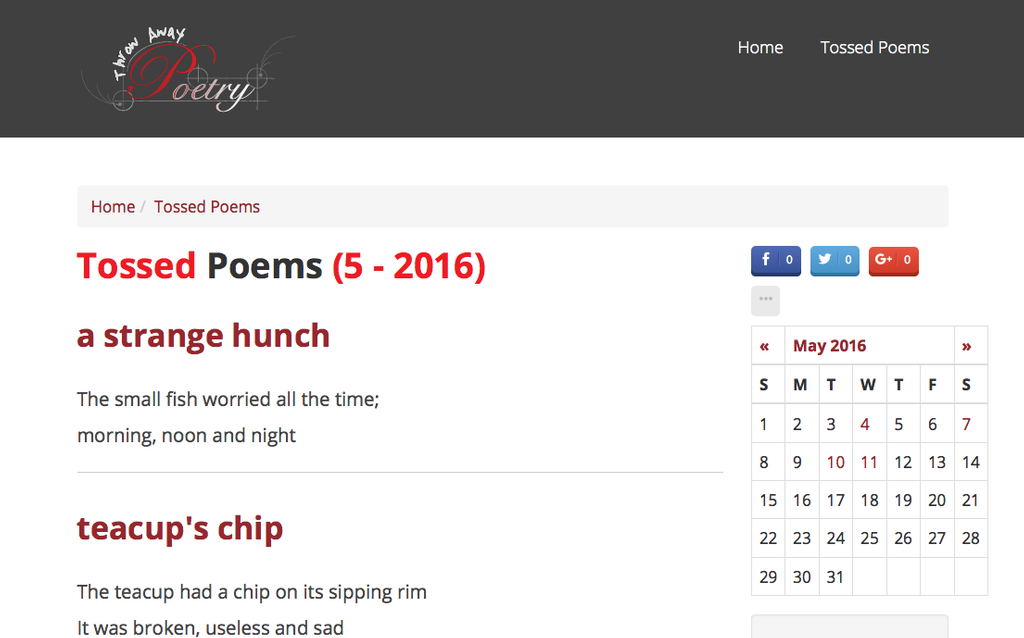Click the Throw Away Poetry logo
The height and width of the screenshot is (638, 1024).
[187, 69]
